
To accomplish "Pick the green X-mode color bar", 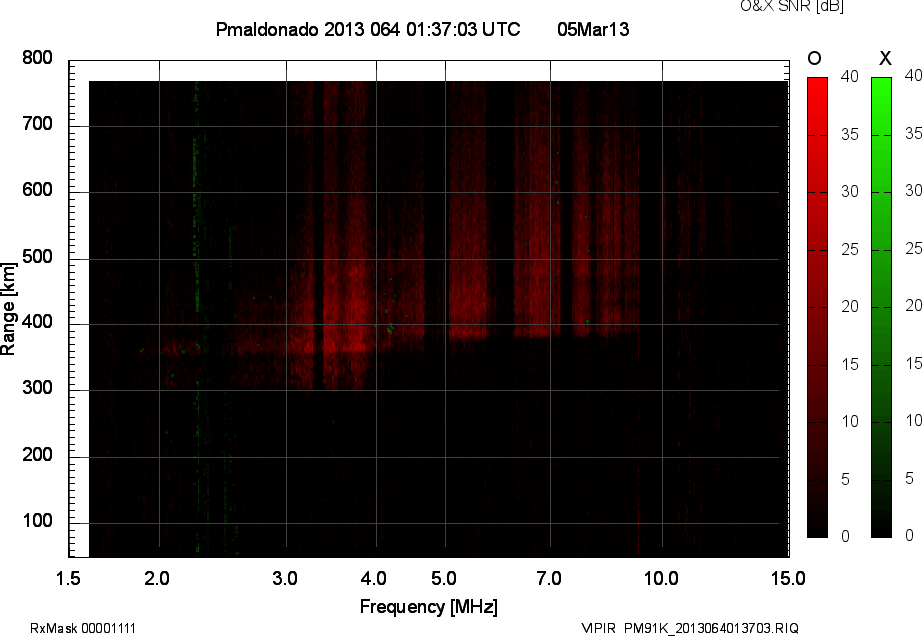I will tap(881, 307).
